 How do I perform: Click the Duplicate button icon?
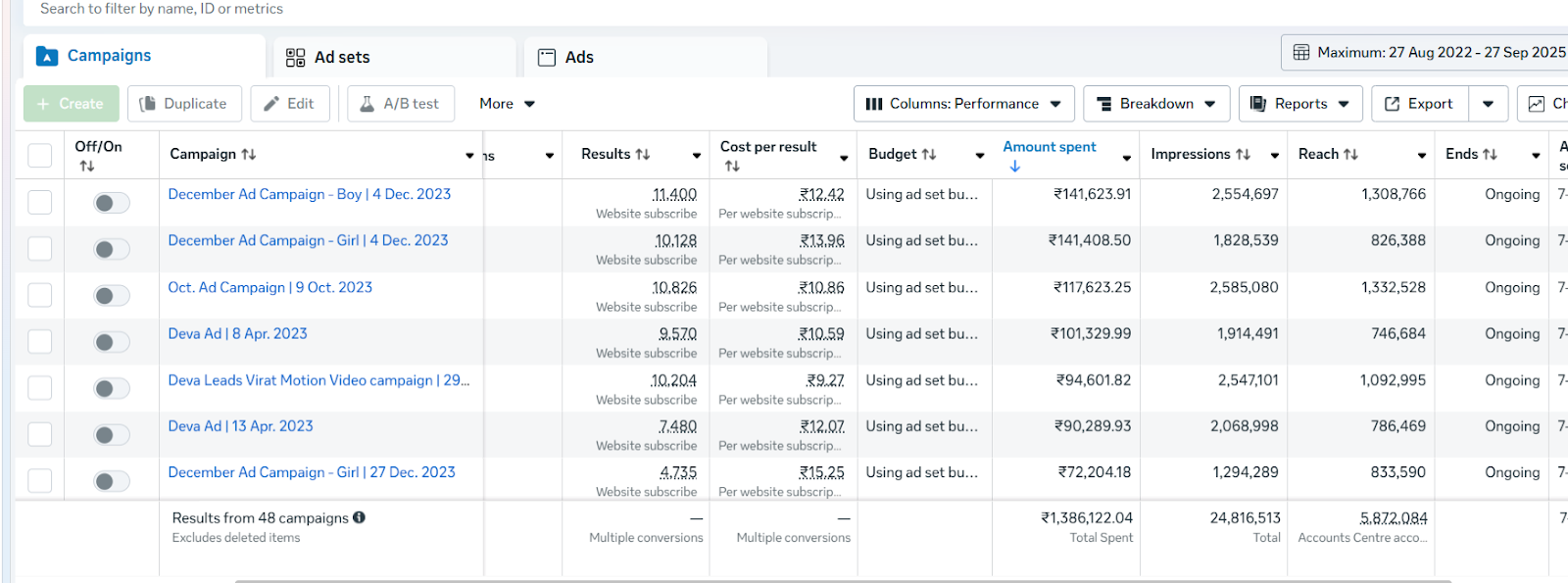click(x=148, y=104)
